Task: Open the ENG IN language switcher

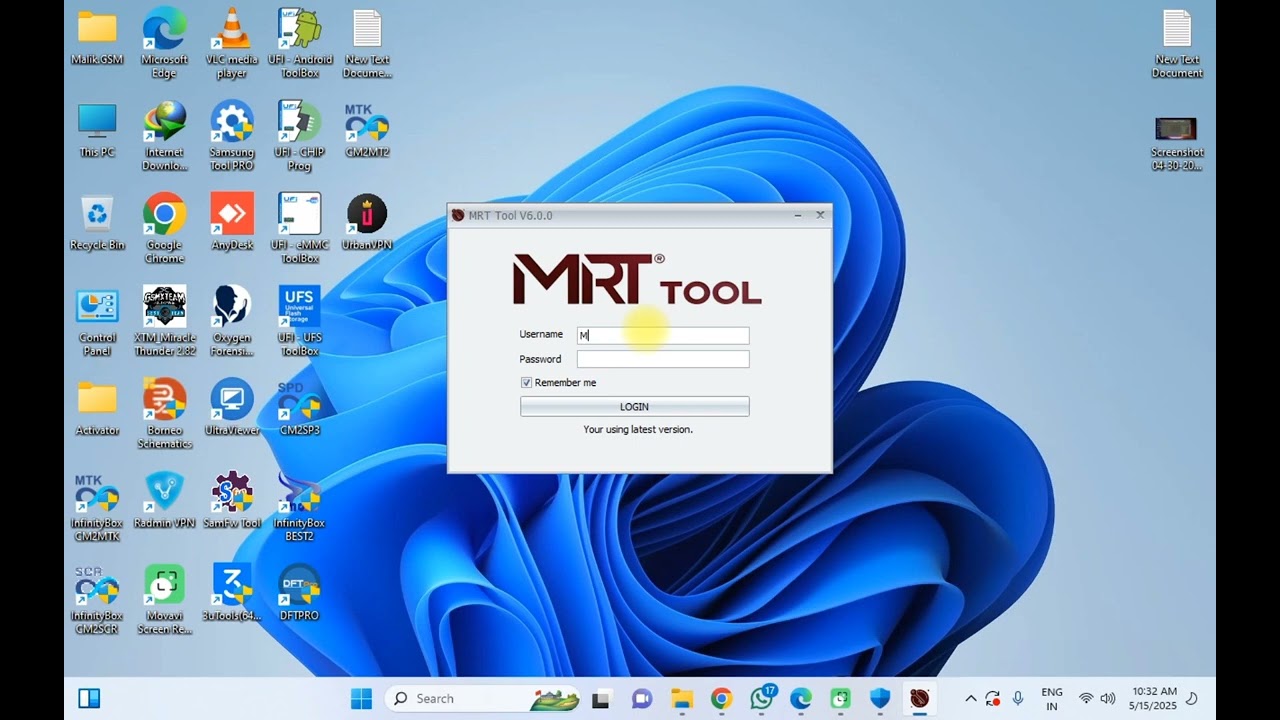Action: point(1052,698)
